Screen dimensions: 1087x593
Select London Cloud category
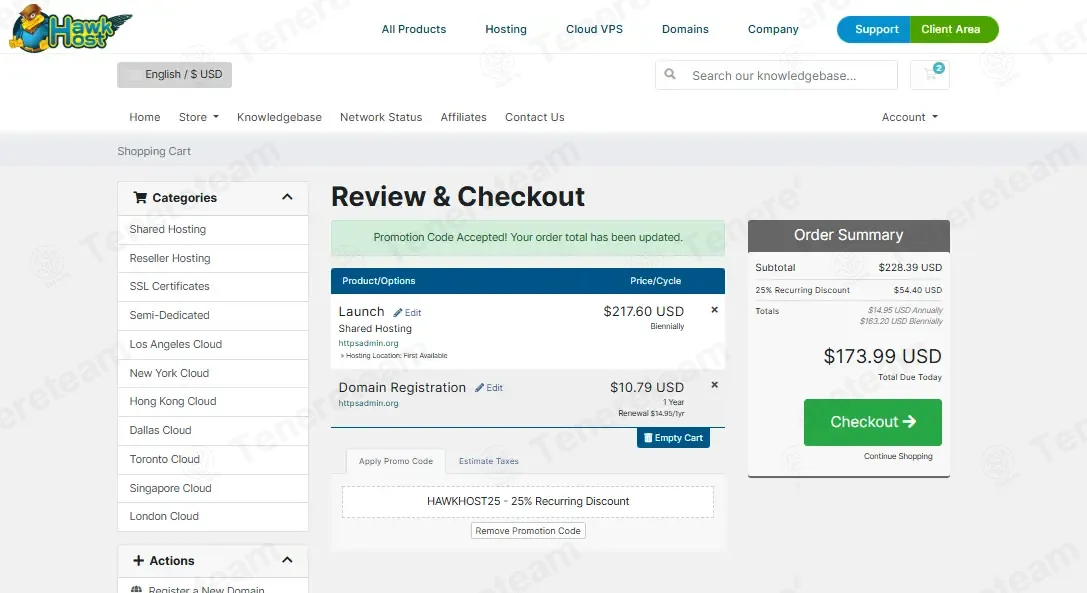[213, 517]
